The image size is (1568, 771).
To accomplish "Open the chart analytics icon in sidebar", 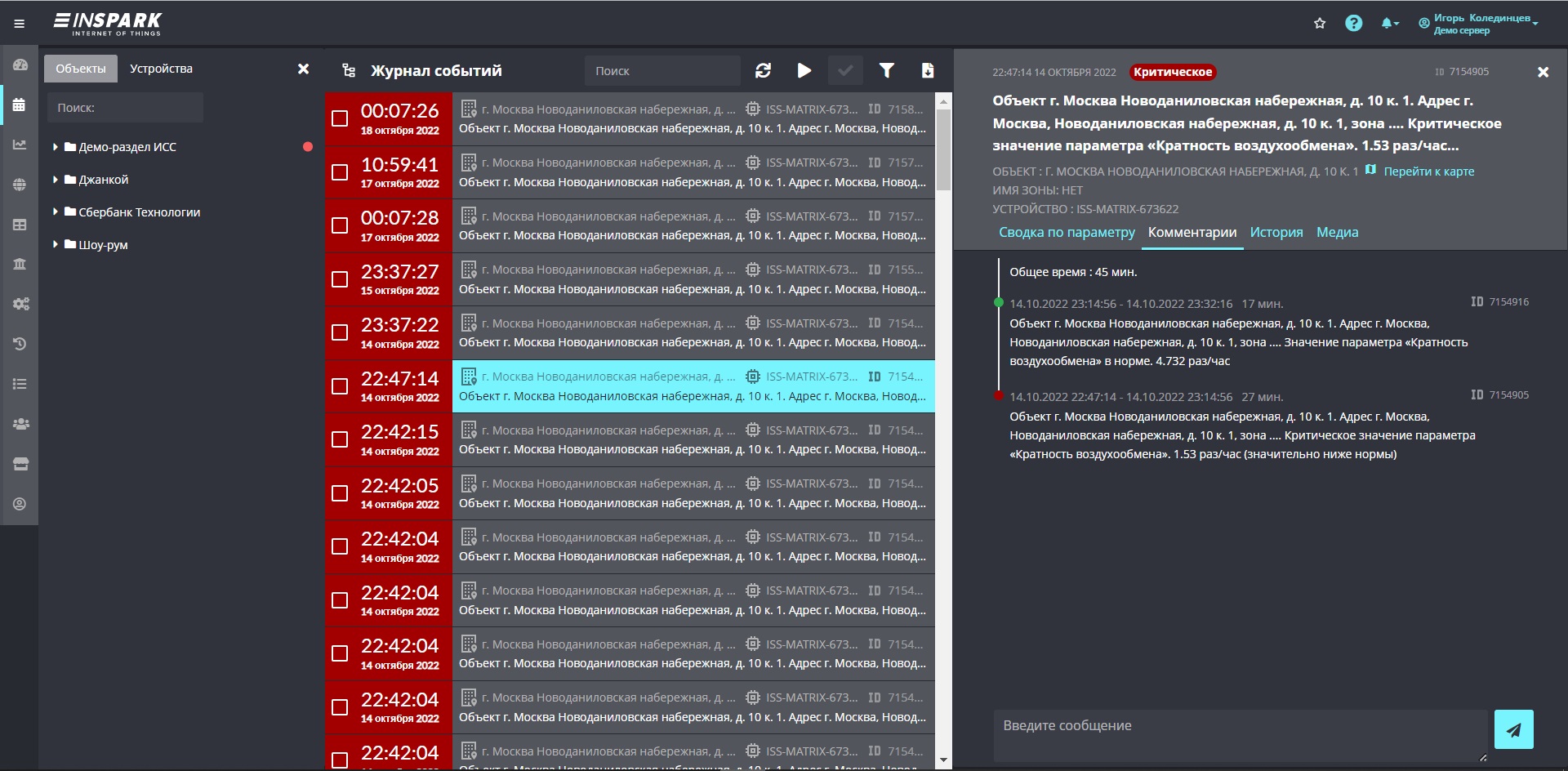I will click(20, 145).
